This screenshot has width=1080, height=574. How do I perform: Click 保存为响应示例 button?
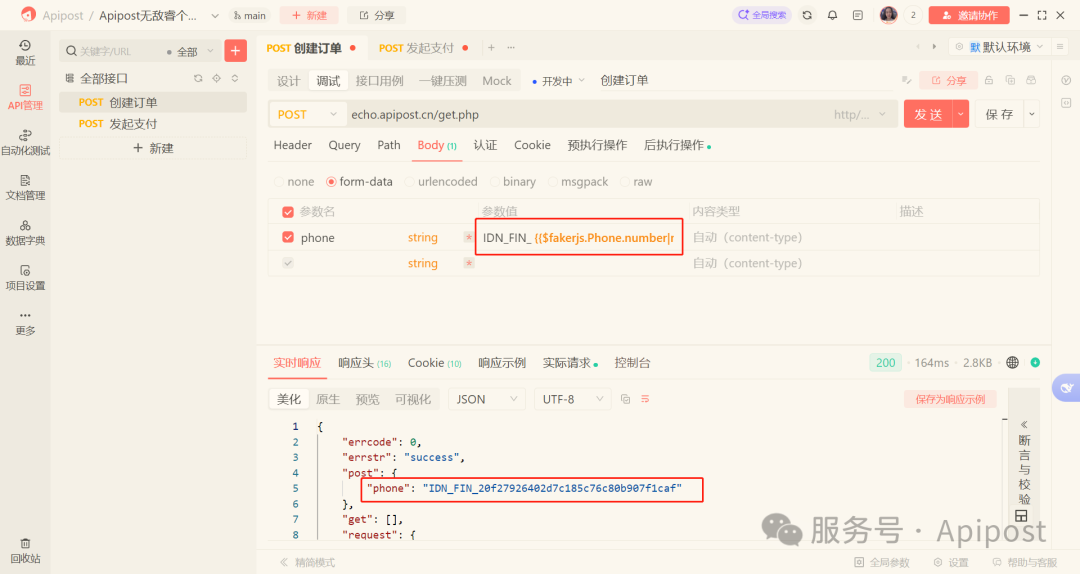pos(951,399)
